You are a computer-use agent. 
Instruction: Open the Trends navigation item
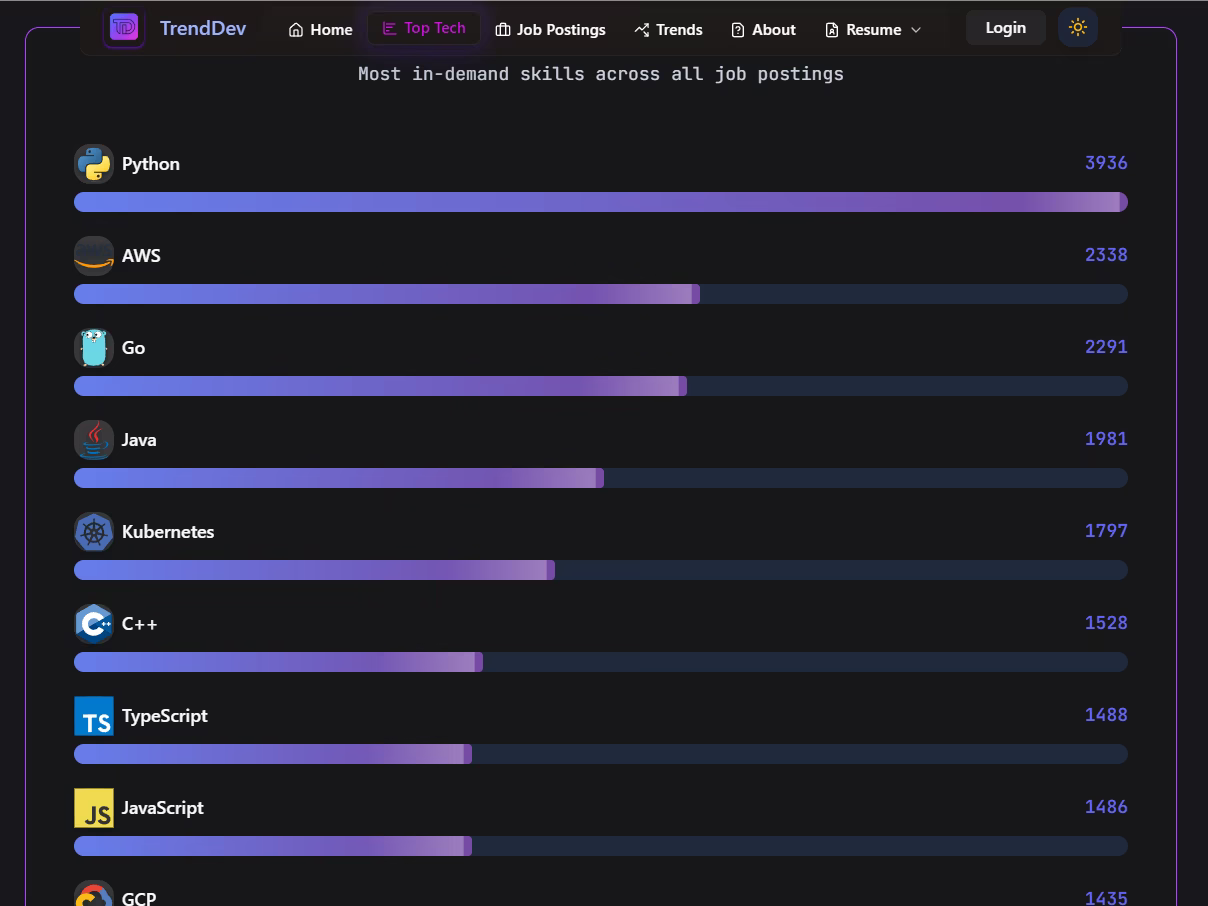668,30
